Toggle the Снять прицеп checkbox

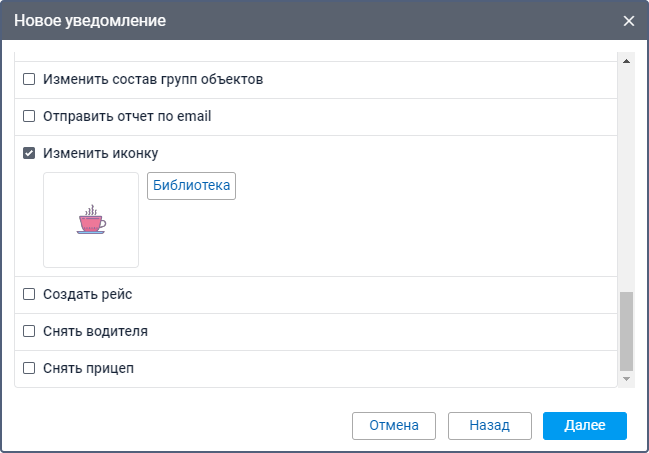(x=29, y=368)
